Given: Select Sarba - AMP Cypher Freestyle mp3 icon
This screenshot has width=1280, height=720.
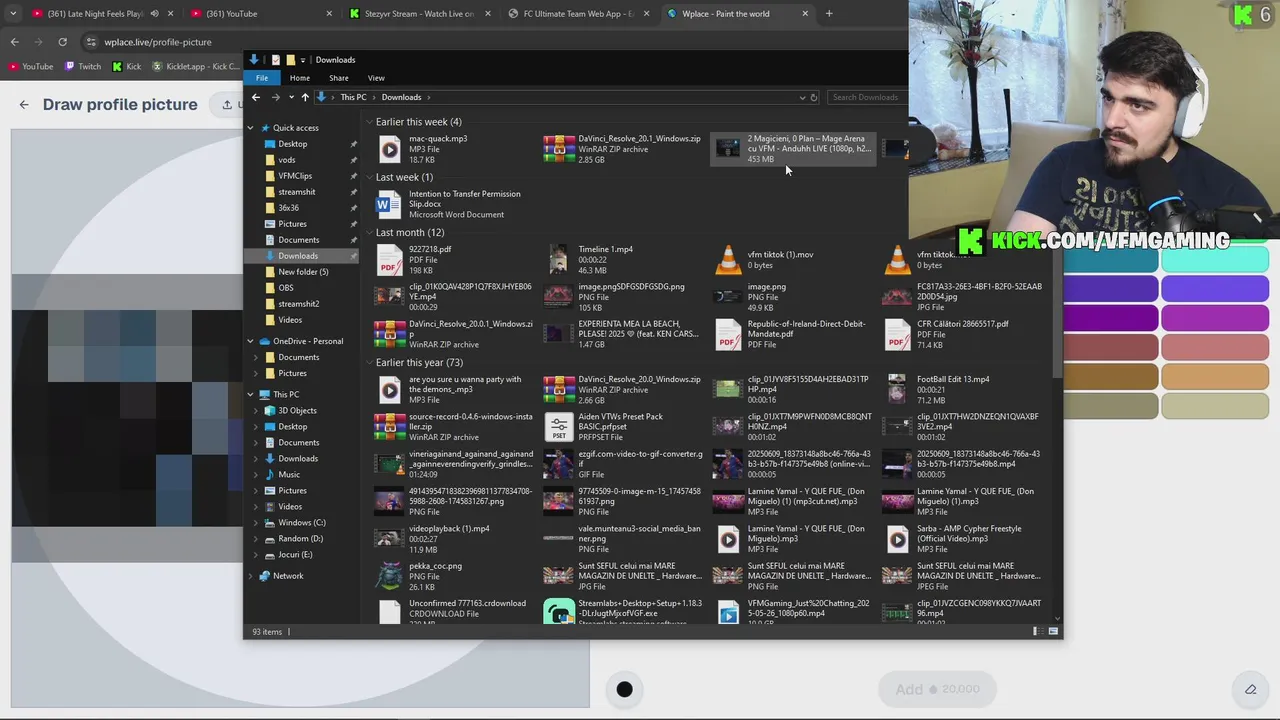Looking at the screenshot, I should pos(897,539).
